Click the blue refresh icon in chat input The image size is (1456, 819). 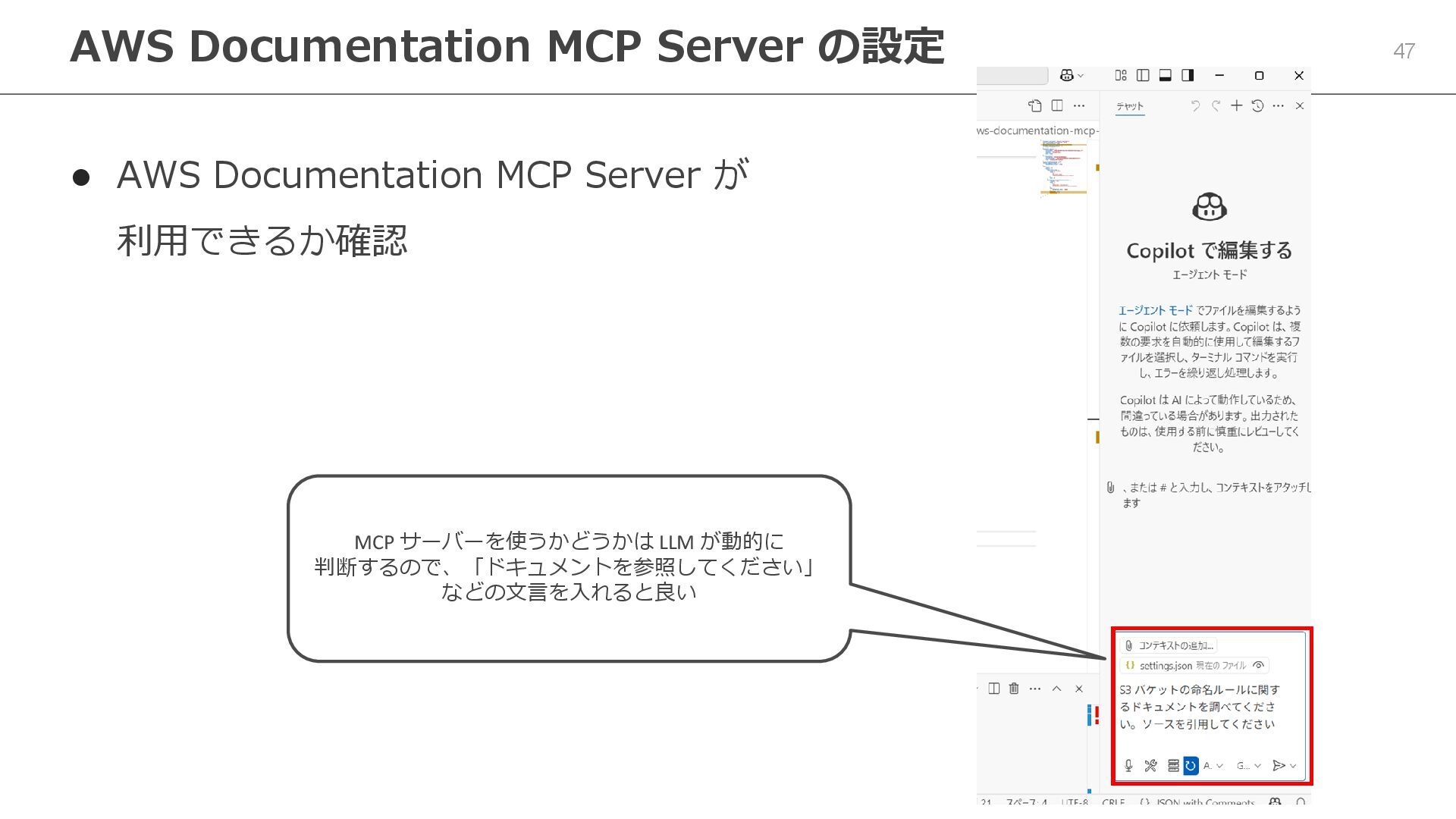1191,765
